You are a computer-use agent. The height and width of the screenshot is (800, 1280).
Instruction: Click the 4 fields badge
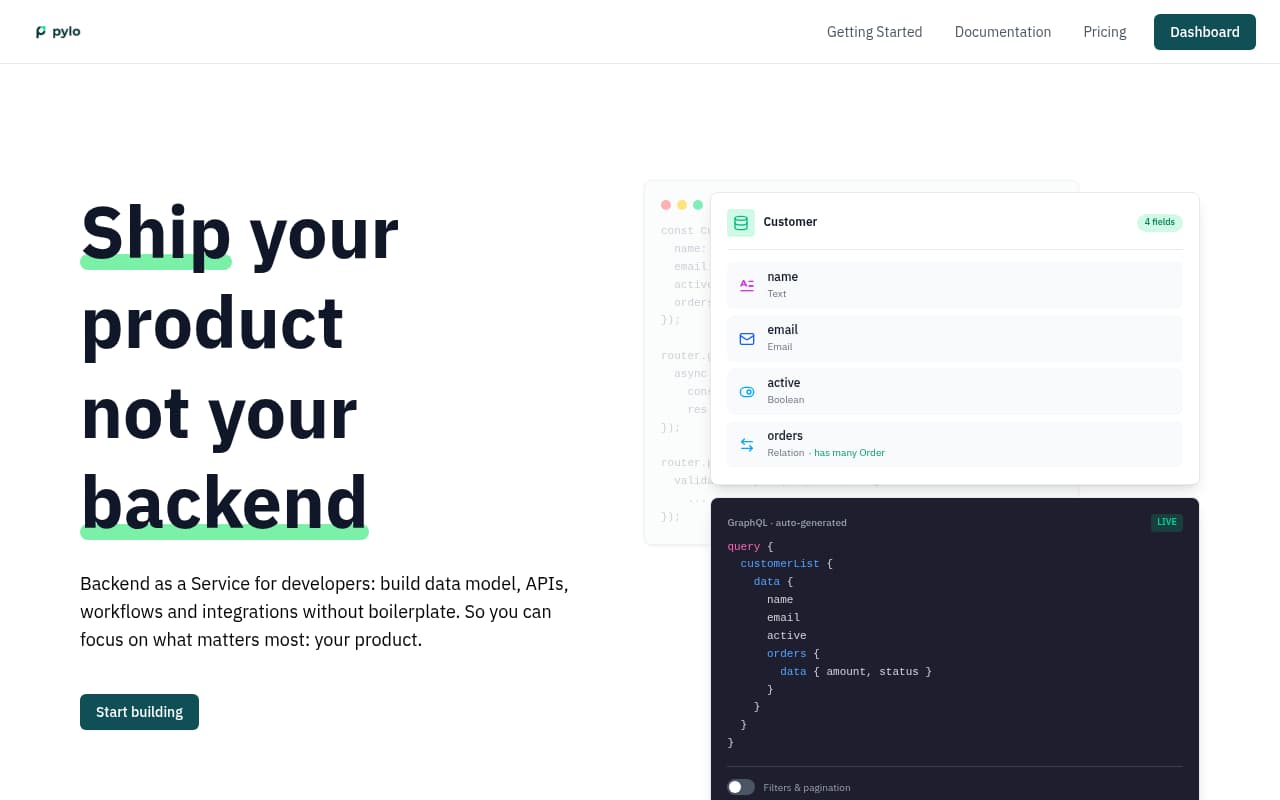pos(1160,222)
